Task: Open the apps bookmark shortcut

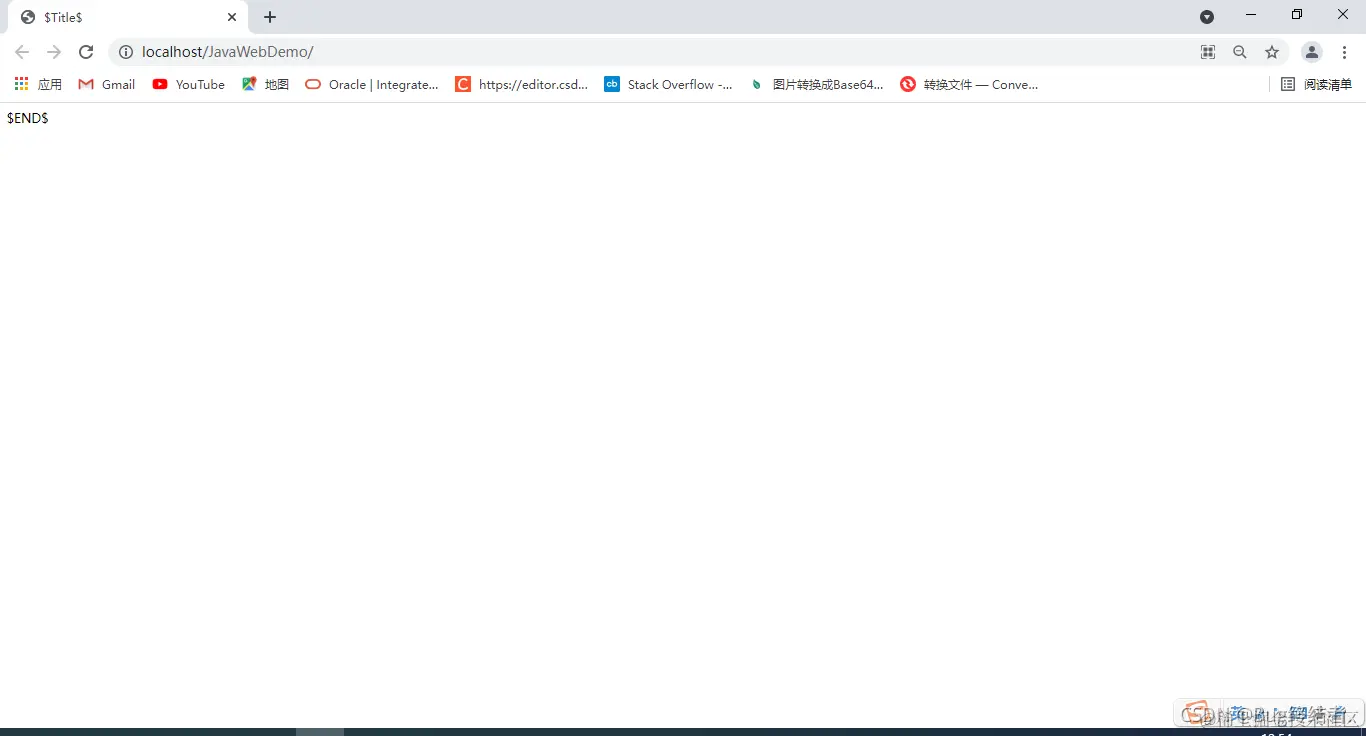Action: click(38, 85)
